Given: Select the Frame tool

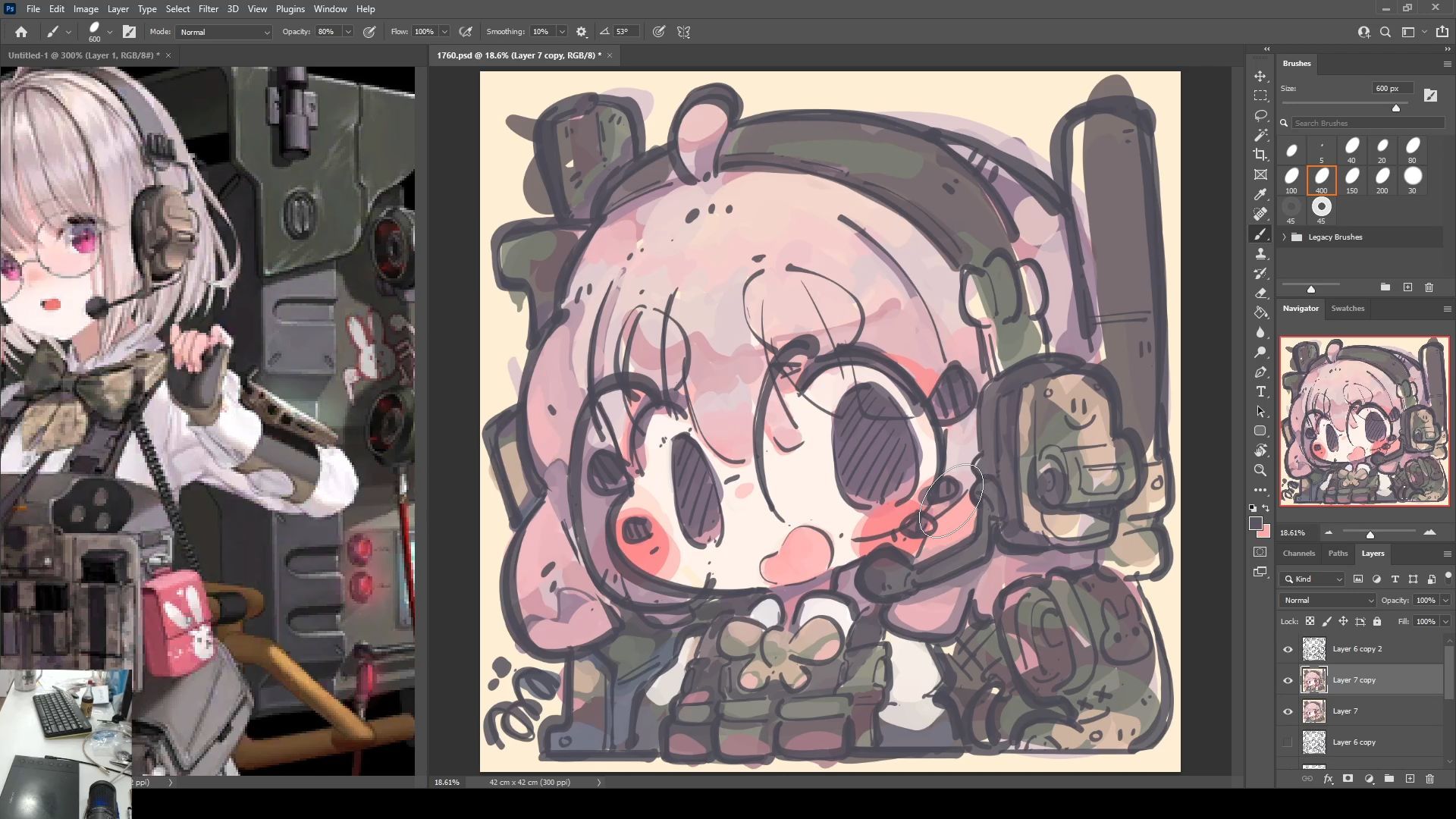Looking at the screenshot, I should pos(1260,175).
